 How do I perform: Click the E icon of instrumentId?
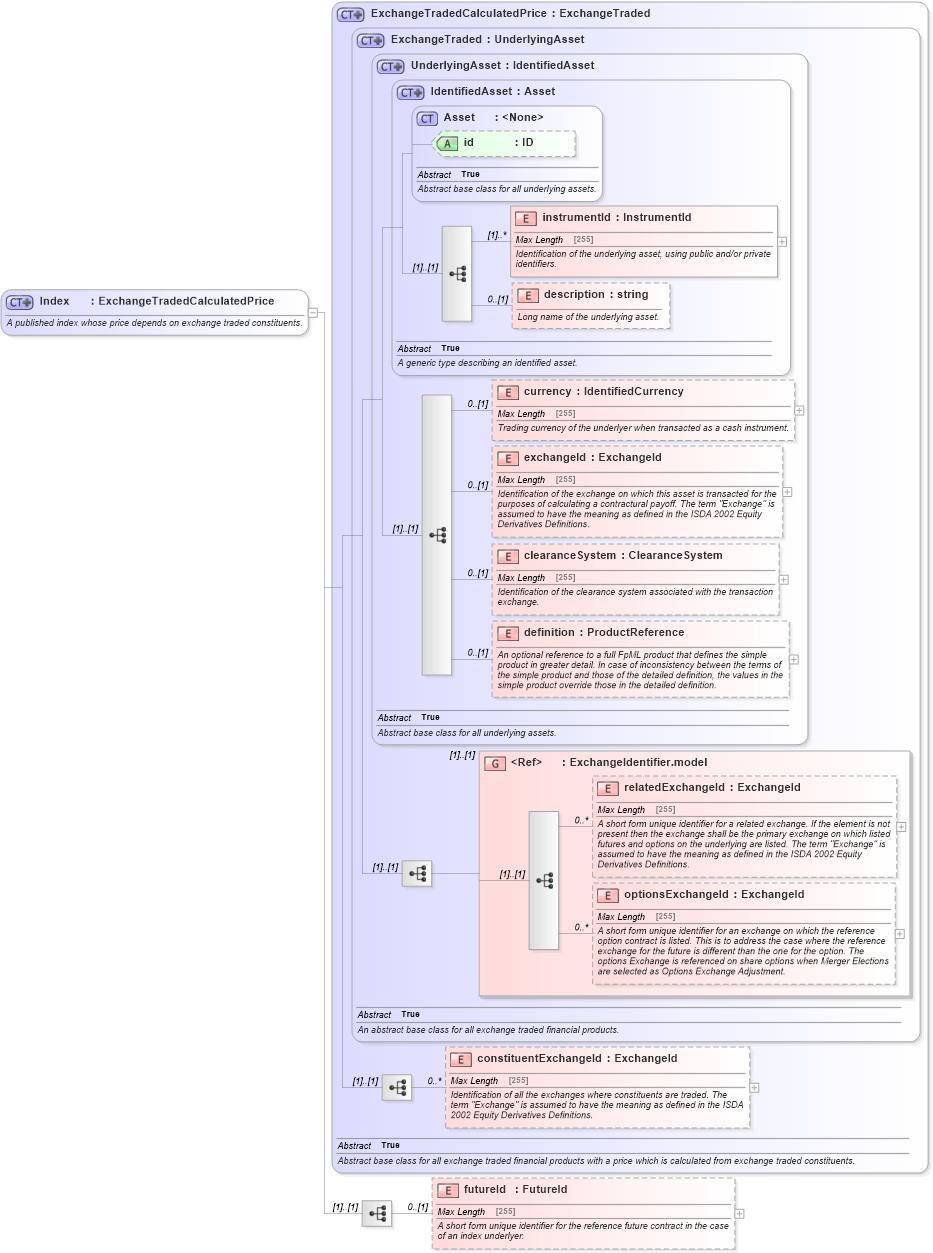pyautogui.click(x=526, y=218)
